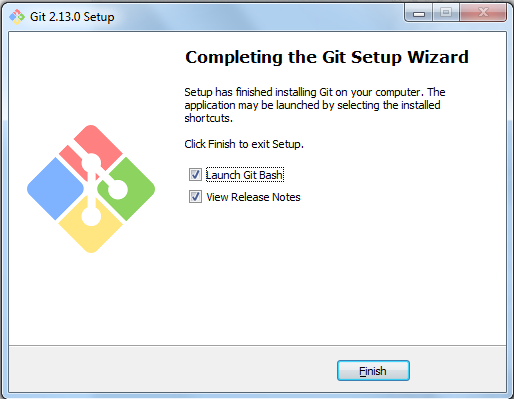The height and width of the screenshot is (399, 514).
Task: Click the large Git logo graphic
Action: tap(91, 189)
